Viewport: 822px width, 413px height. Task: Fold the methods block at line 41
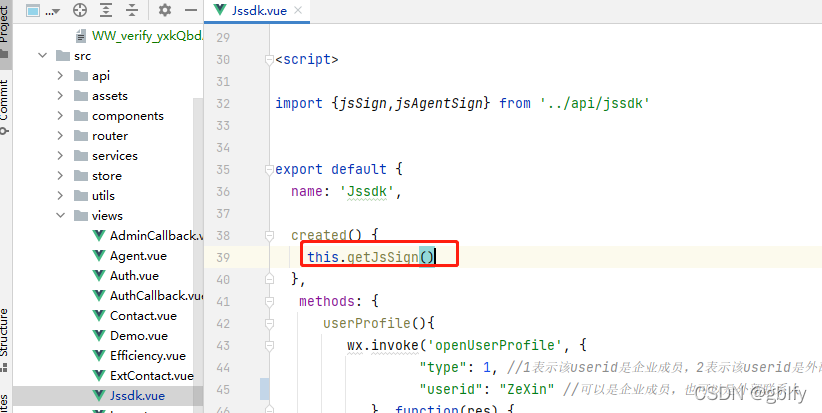[x=269, y=302]
